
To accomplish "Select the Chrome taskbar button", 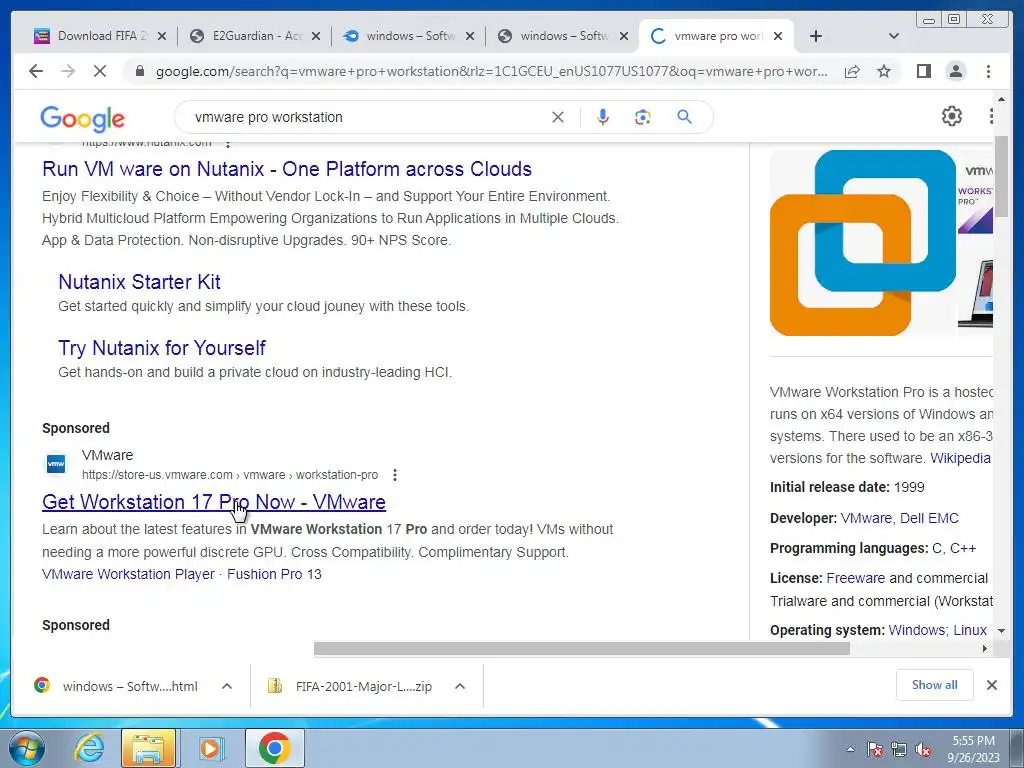I will coord(275,748).
